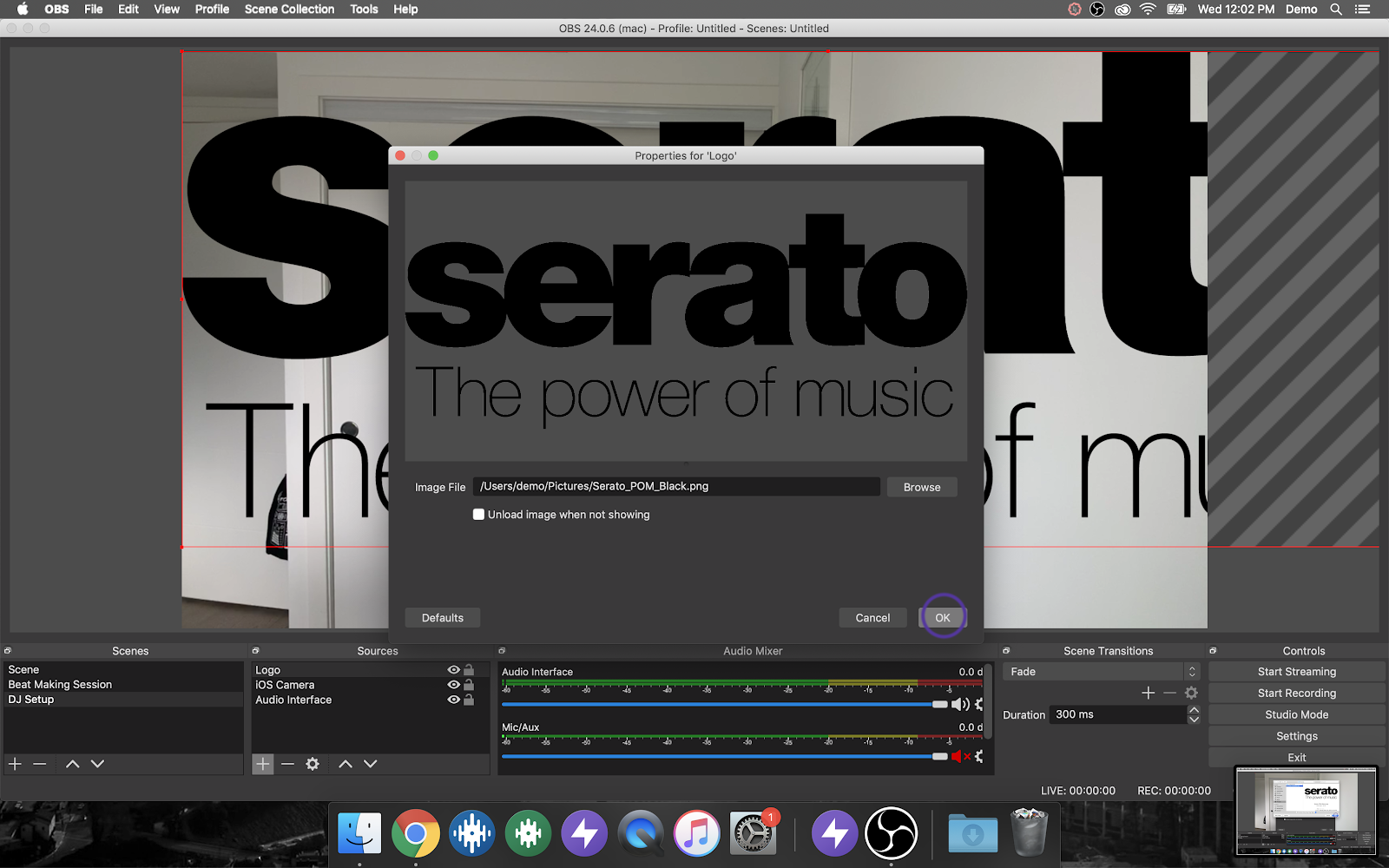Move the selected scene down
1389x868 pixels.
[97, 764]
